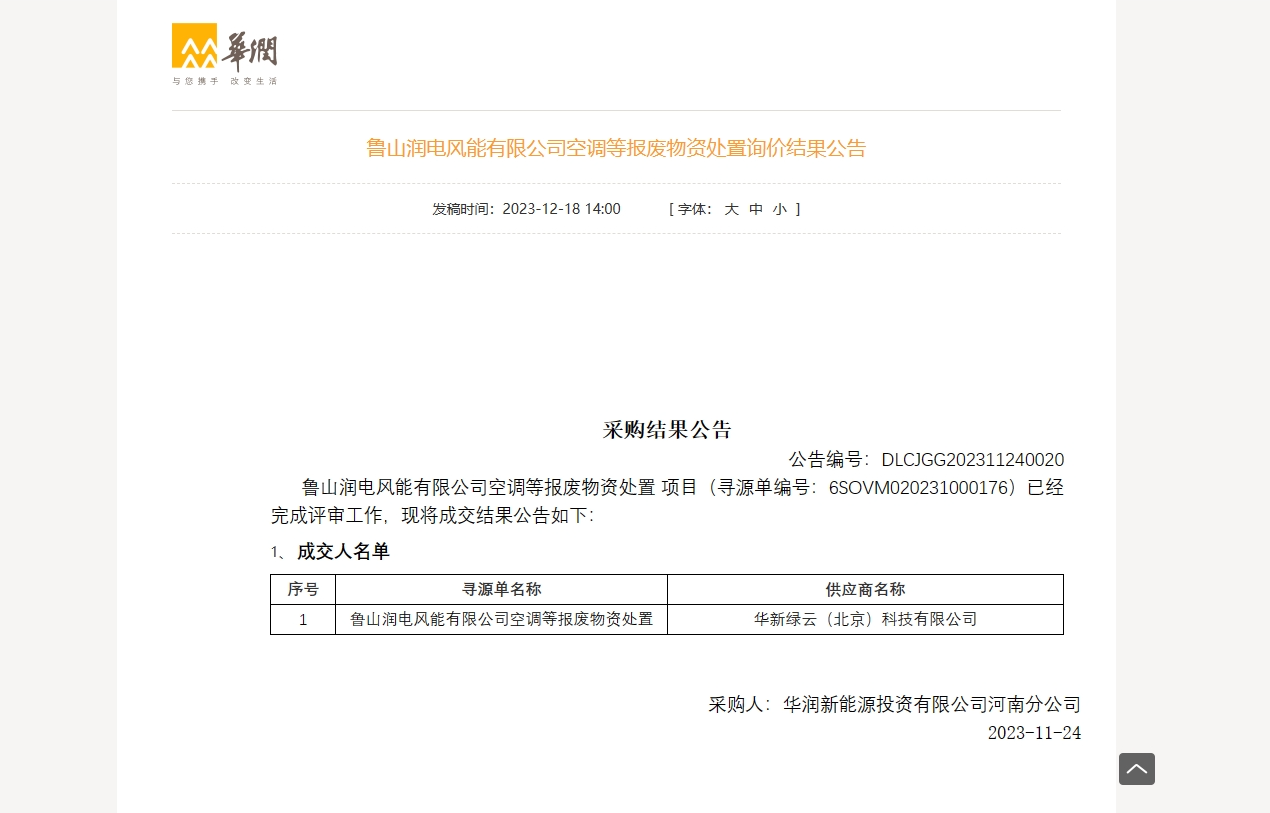This screenshot has width=1270, height=813.
Task: Set font size to 小 (small)
Action: coord(780,209)
